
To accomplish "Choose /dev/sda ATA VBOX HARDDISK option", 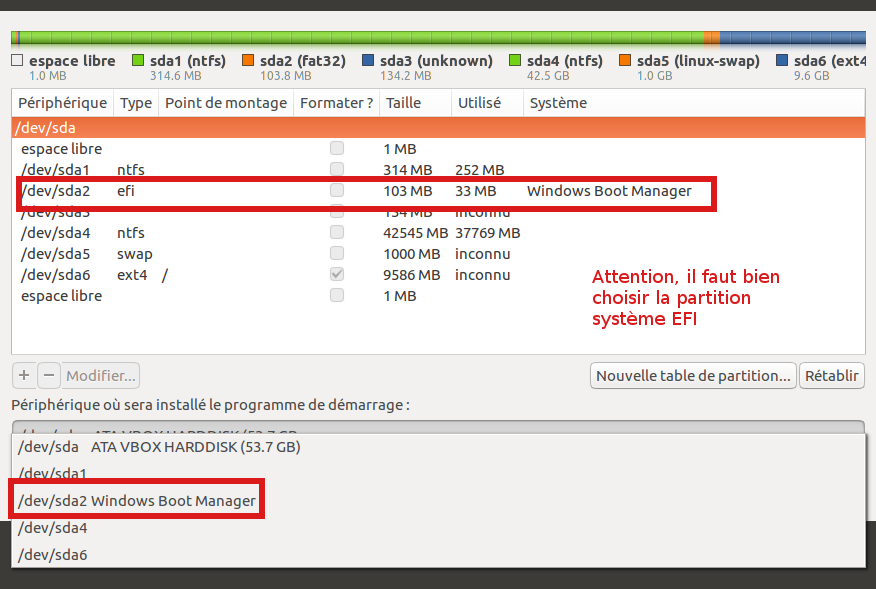I will (x=160, y=447).
